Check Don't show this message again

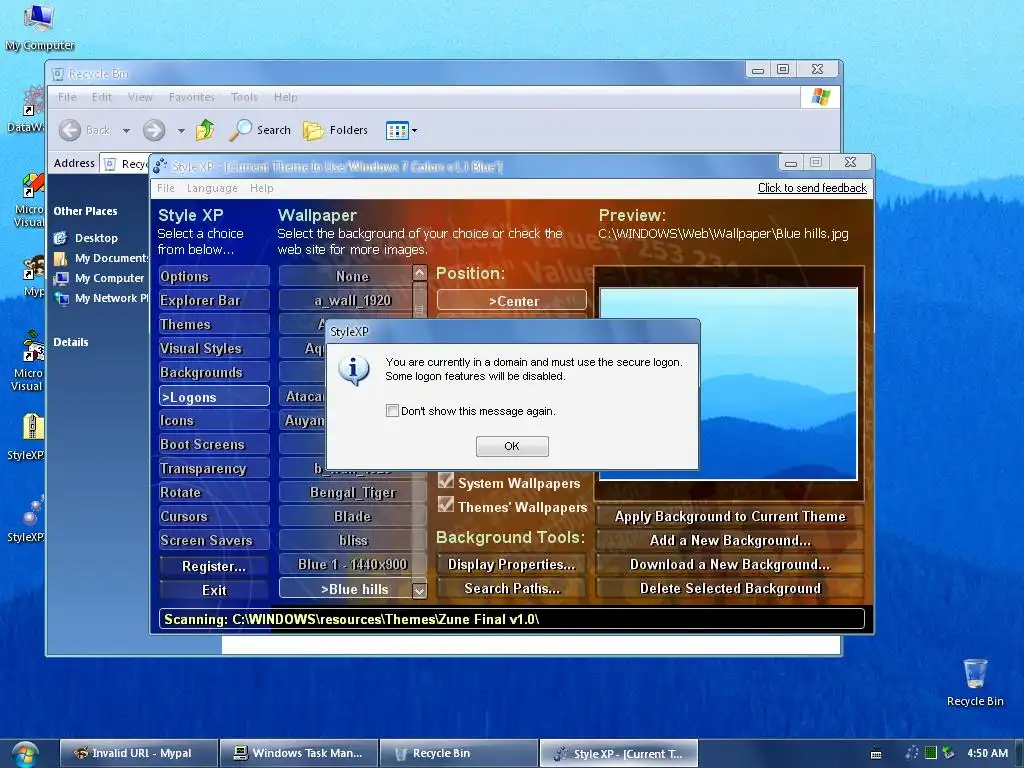coord(392,411)
